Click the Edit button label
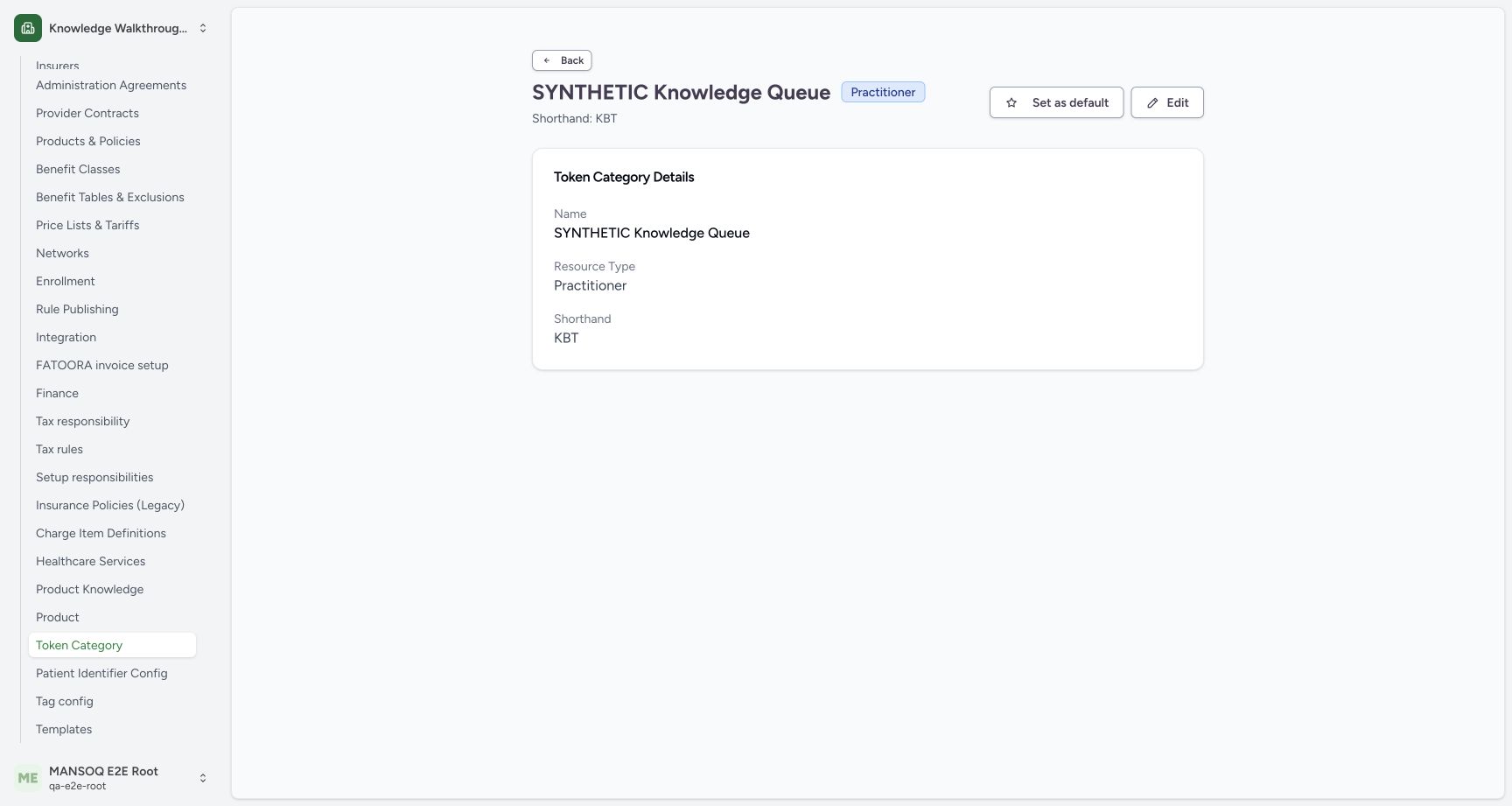 click(1178, 102)
